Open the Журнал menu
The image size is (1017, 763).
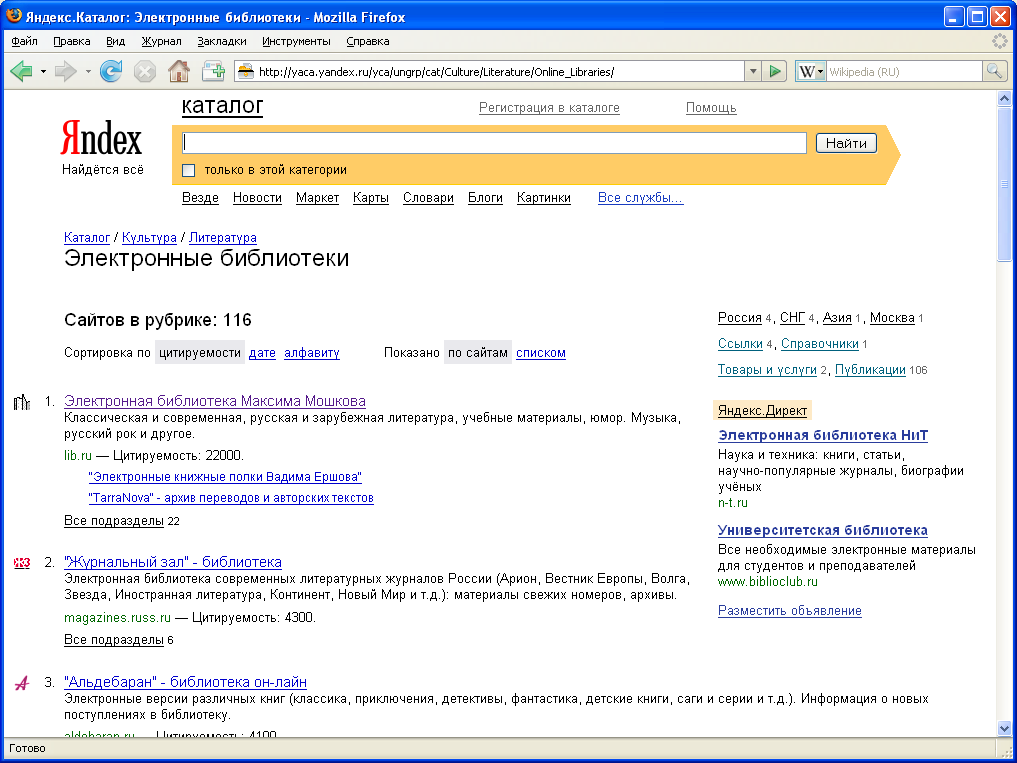point(162,41)
